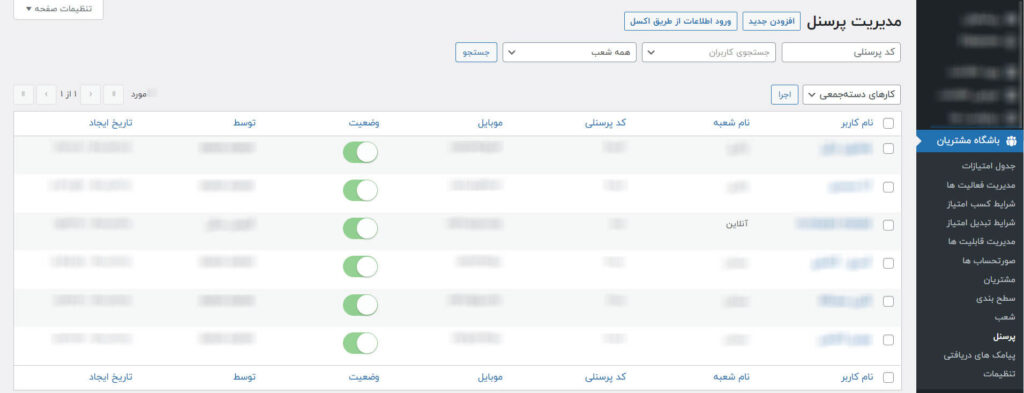
Task: Check the checkbox of the last personnel row
Action: point(888,340)
